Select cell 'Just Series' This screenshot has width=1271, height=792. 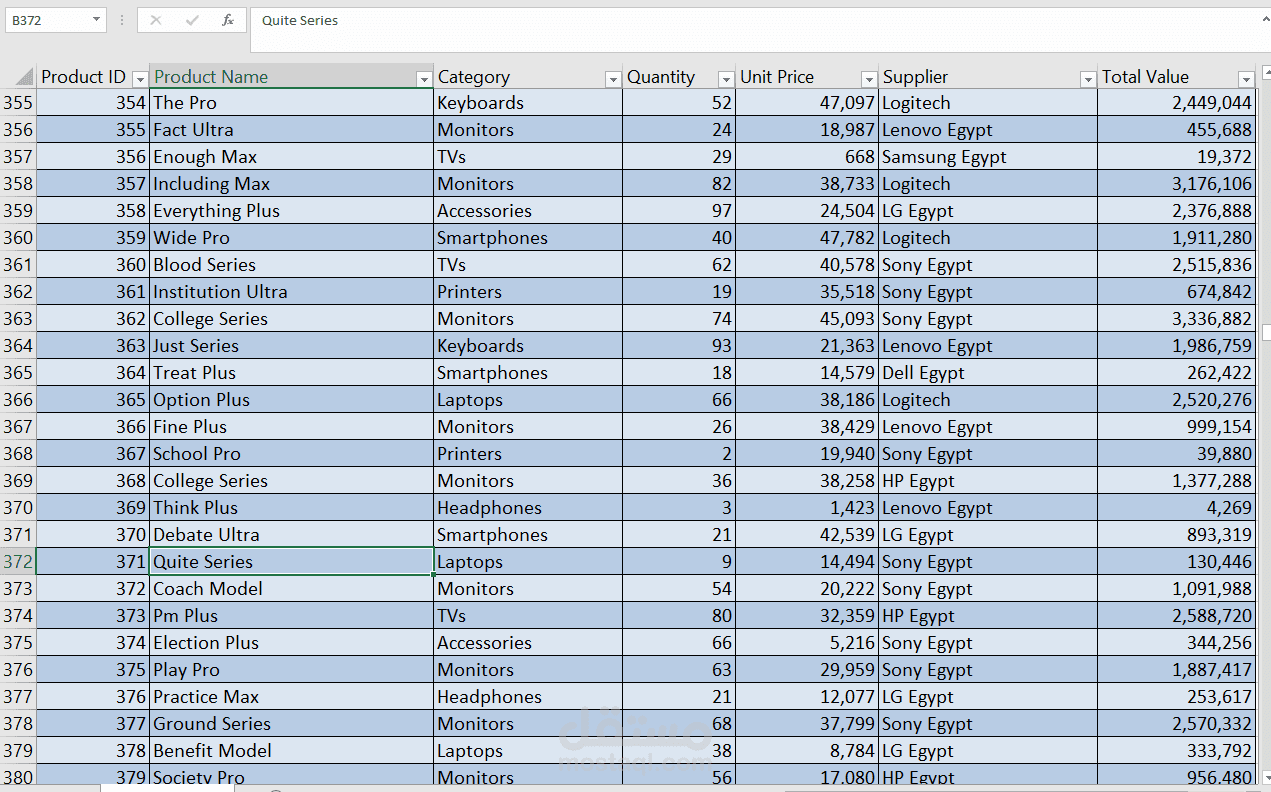click(x=291, y=346)
